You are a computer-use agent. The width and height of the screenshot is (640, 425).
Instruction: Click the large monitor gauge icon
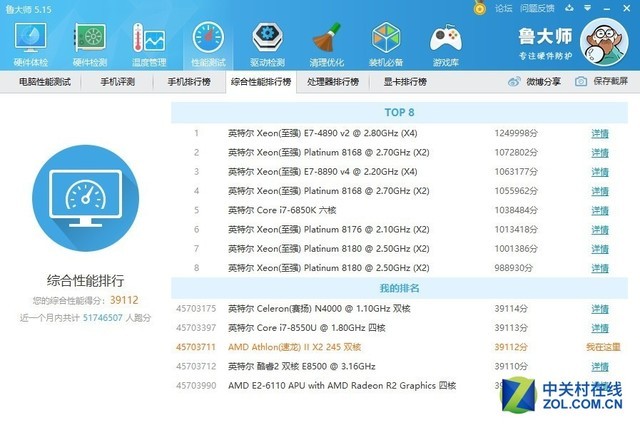coord(85,198)
